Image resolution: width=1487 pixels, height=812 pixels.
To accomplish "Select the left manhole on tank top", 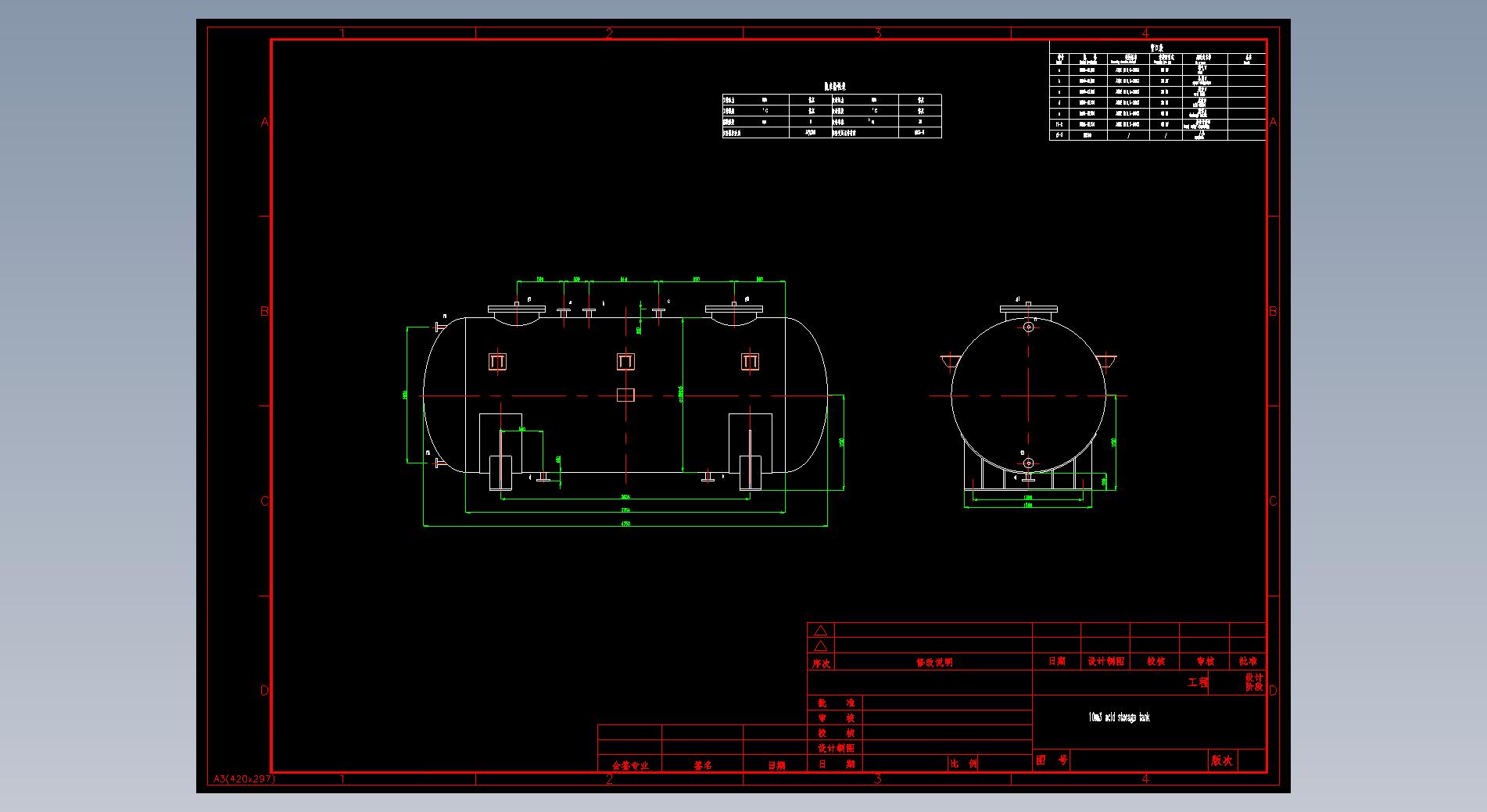I will point(516,313).
